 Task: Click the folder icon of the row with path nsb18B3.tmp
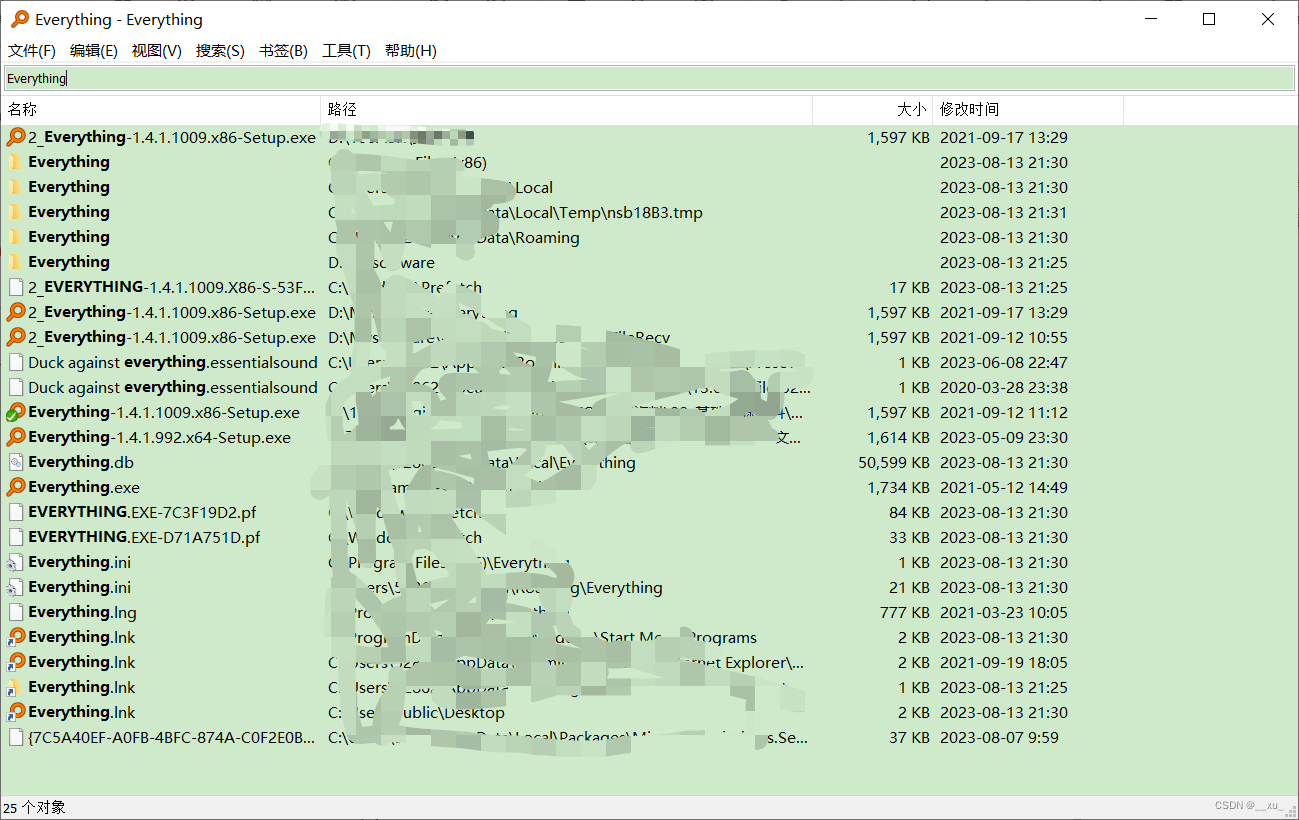16,212
